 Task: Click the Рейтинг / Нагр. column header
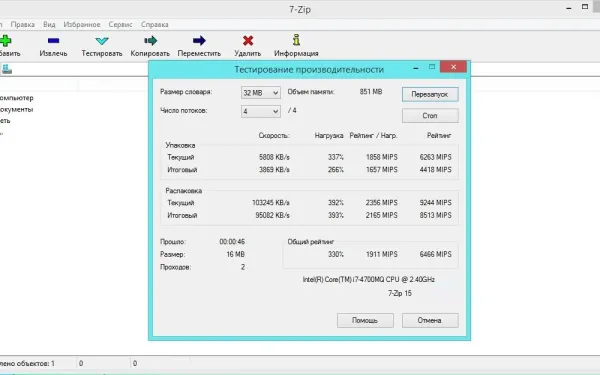[x=373, y=135]
